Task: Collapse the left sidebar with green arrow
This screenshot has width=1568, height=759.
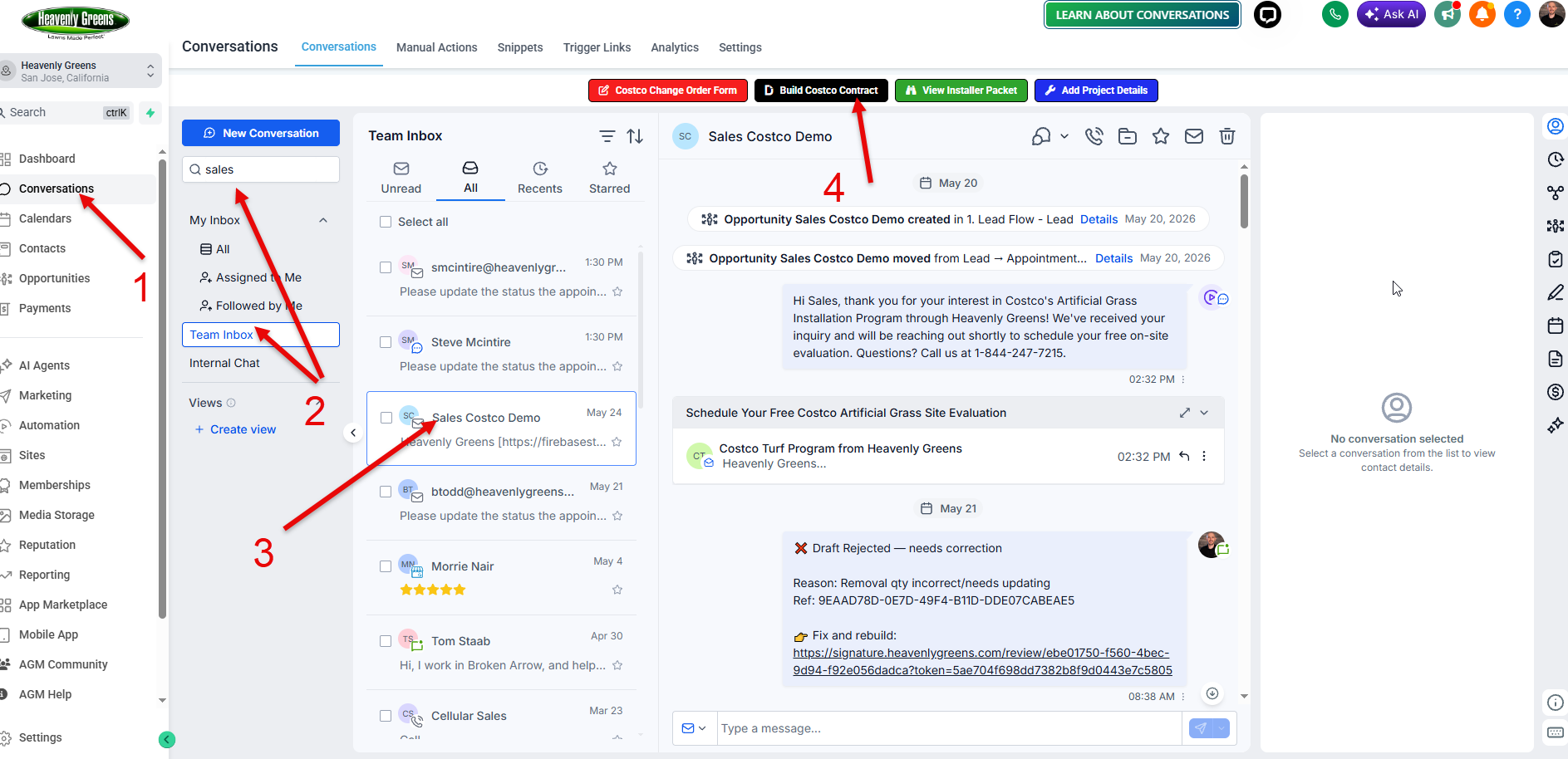Action: (167, 740)
